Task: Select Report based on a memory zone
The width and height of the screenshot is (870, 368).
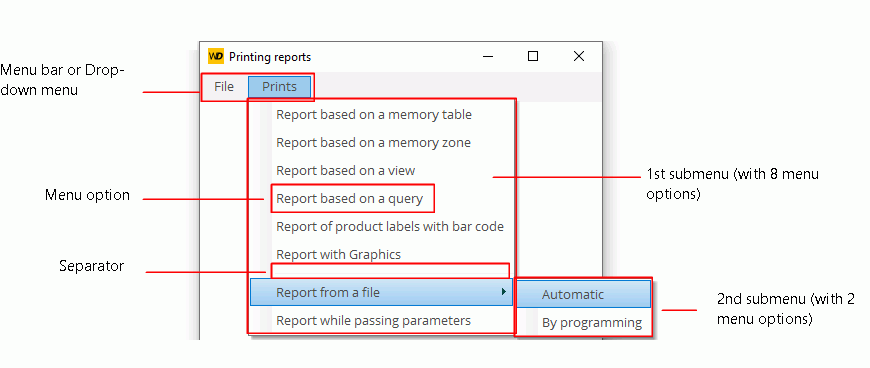Action: 373,143
